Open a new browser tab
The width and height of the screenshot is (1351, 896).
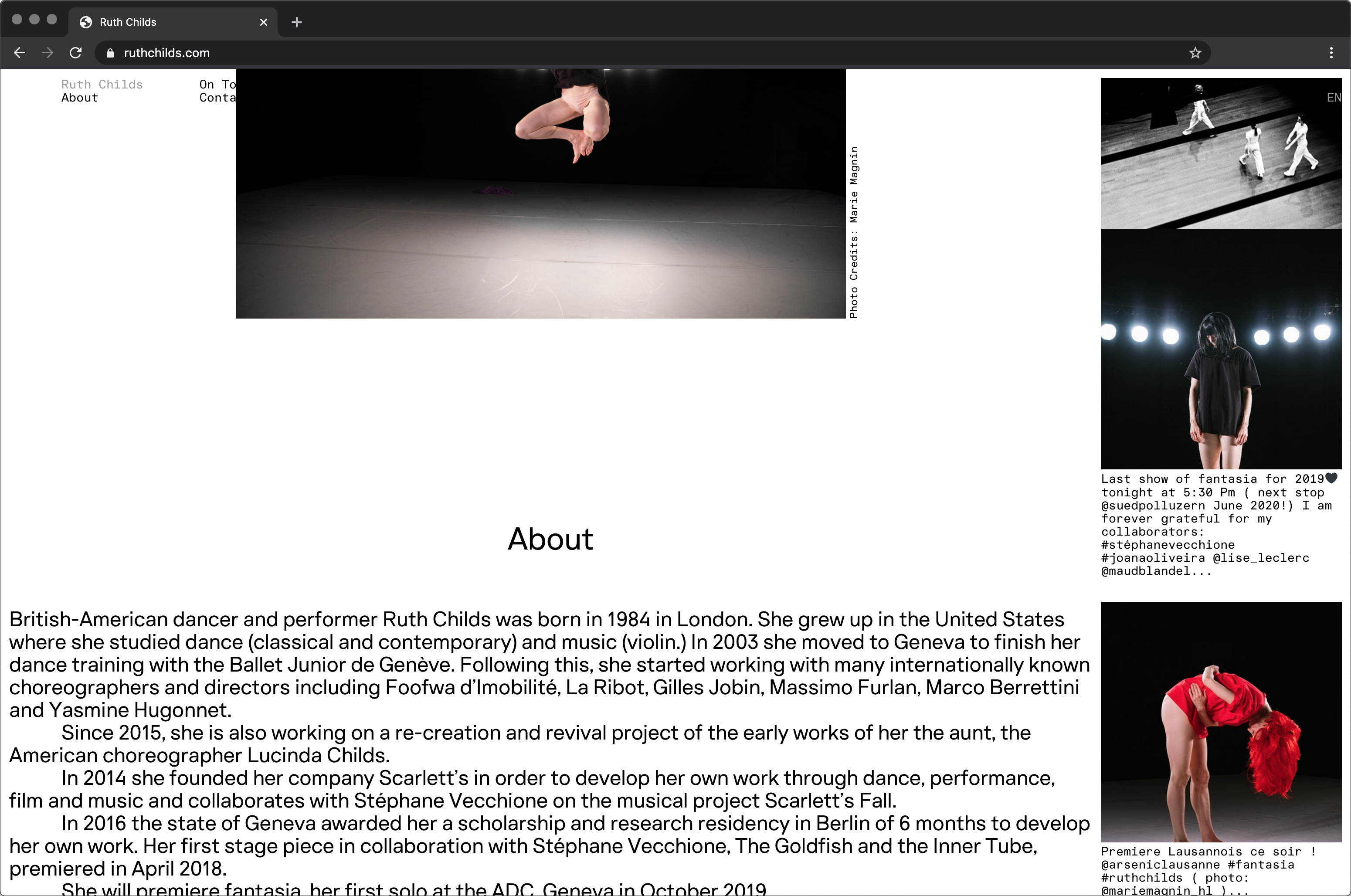pyautogui.click(x=296, y=22)
